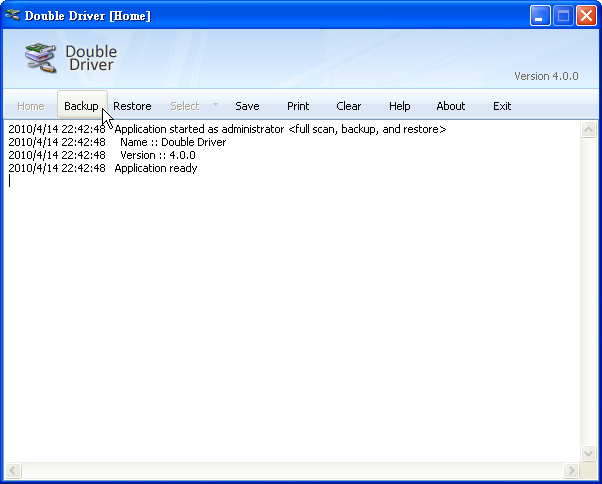The image size is (602, 484).
Task: Click the horizontal scrollbar right arrow
Action: 571,470
